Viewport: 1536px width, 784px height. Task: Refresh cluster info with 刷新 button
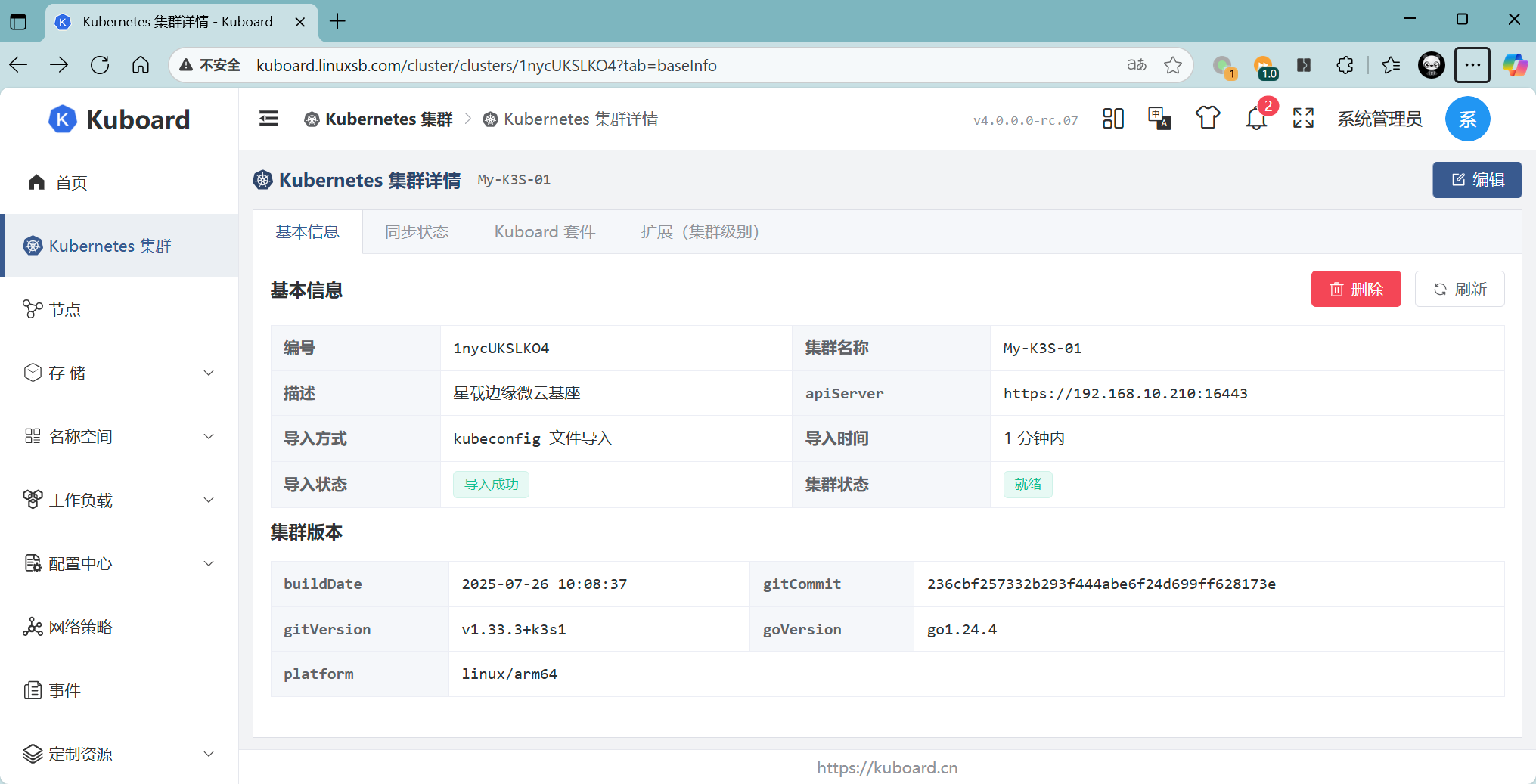point(1459,290)
